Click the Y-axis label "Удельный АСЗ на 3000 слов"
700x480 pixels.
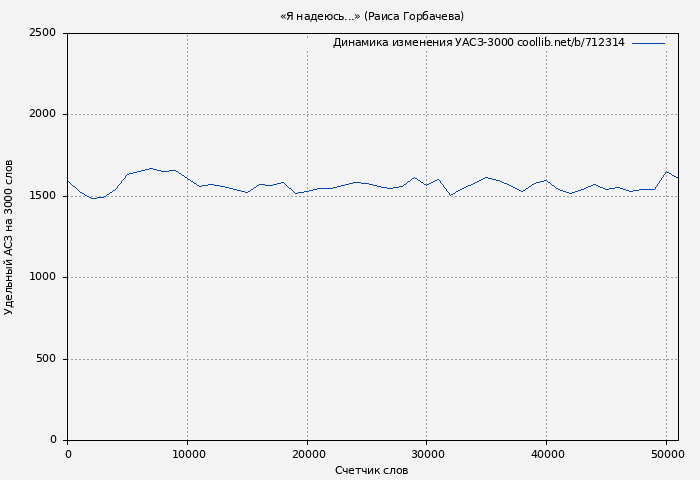tap(10, 237)
